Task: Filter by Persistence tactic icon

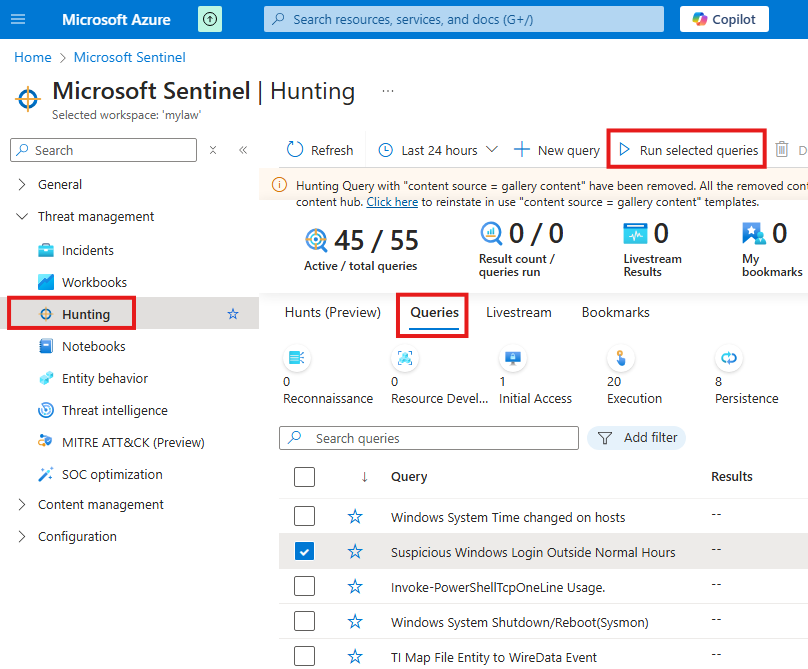Action: (729, 358)
